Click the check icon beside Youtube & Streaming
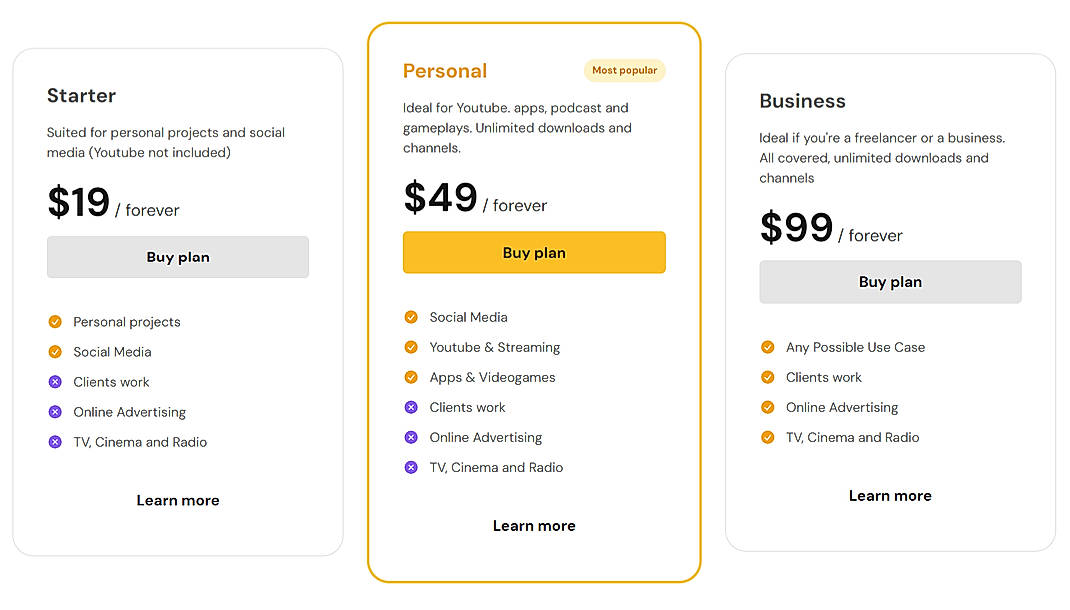This screenshot has height=610, width=1070. click(411, 347)
